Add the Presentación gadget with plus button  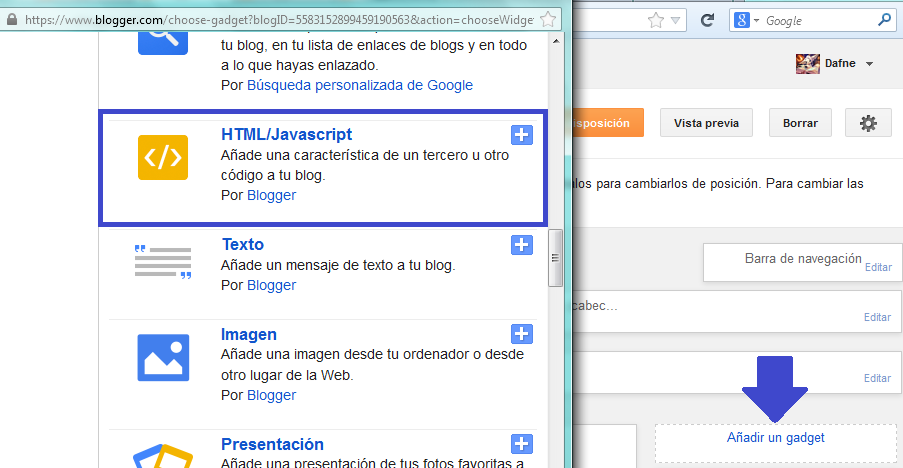click(522, 444)
